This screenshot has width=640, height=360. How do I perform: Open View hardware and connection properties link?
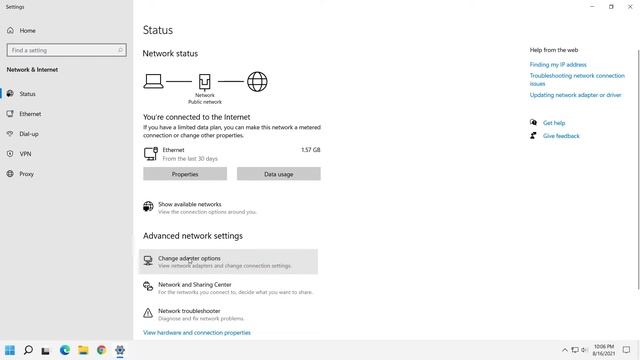(x=197, y=333)
